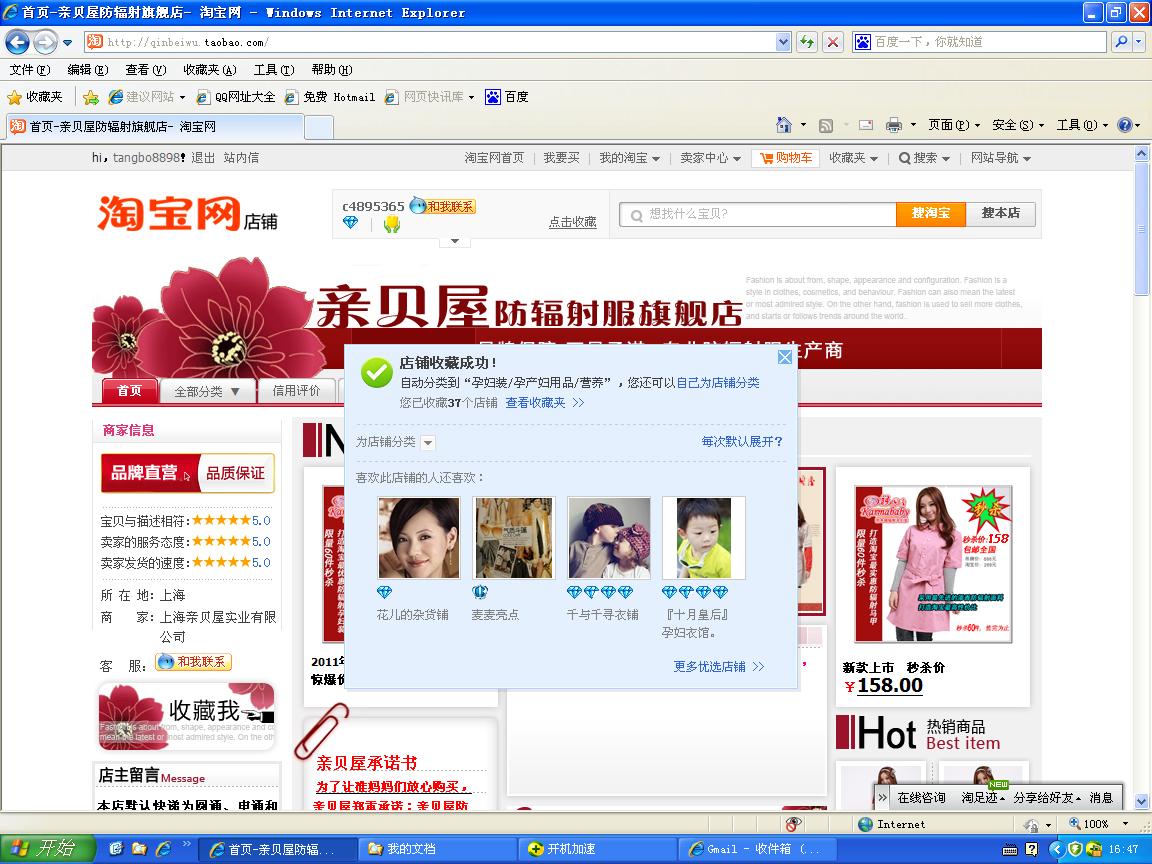Click the 退出 logout link
This screenshot has height=864, width=1152.
click(x=203, y=158)
